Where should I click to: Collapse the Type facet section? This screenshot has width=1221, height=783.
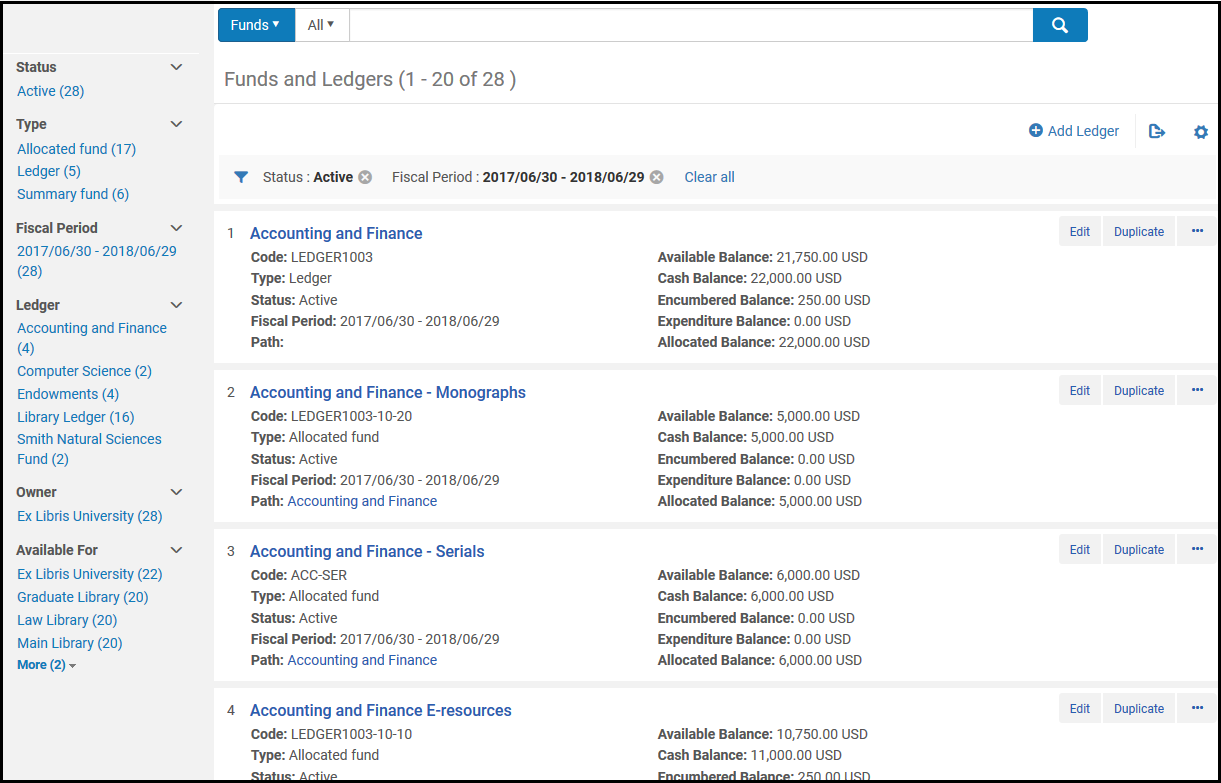click(177, 124)
